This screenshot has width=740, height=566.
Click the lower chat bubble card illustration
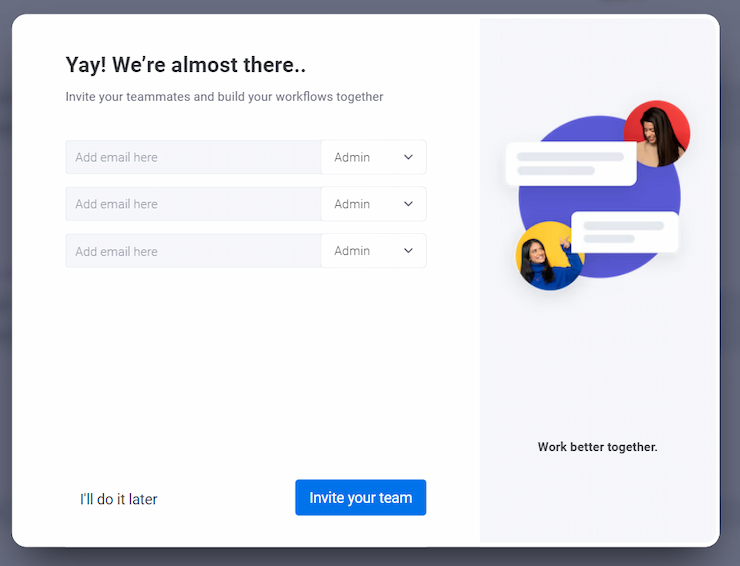tap(624, 232)
